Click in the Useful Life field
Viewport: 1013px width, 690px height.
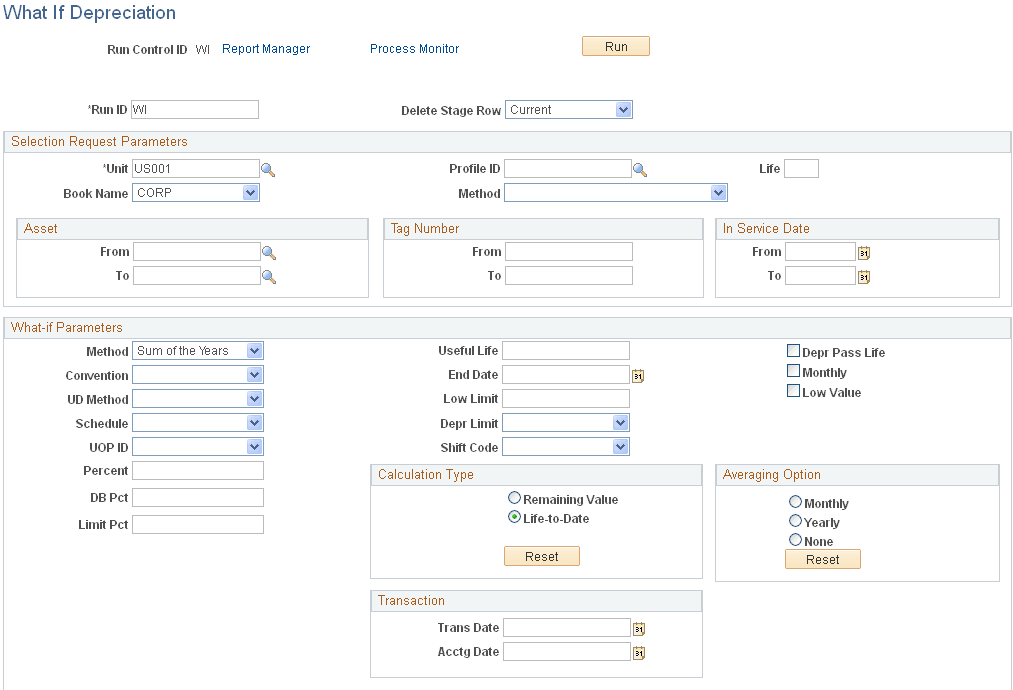[x=566, y=350]
